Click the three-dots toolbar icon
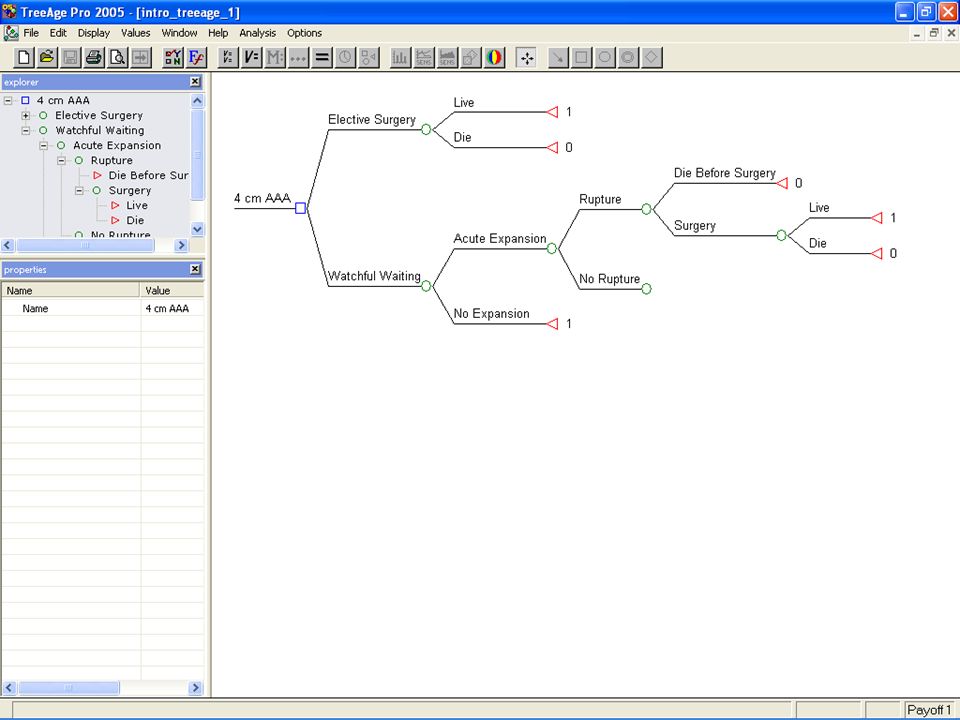This screenshot has width=960, height=720. click(298, 58)
